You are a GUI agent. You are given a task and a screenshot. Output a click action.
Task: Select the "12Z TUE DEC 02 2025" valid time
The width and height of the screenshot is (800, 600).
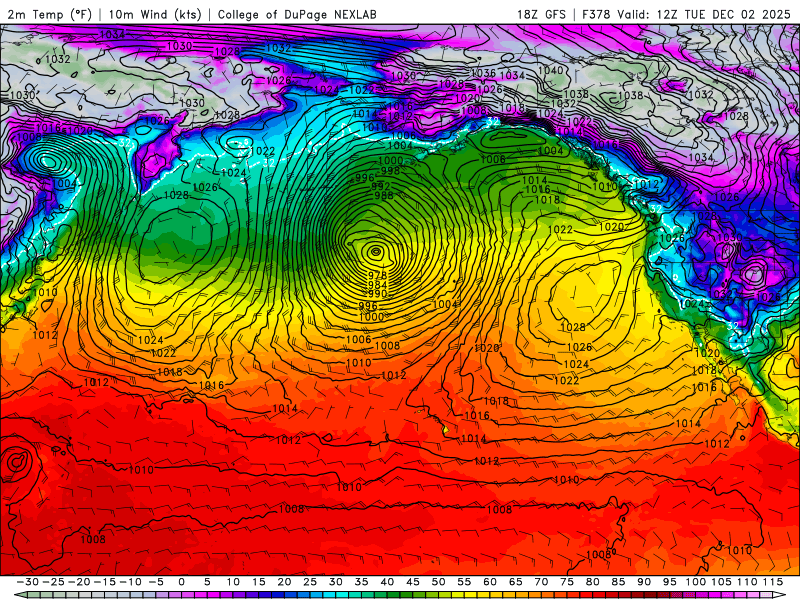[x=723, y=14]
